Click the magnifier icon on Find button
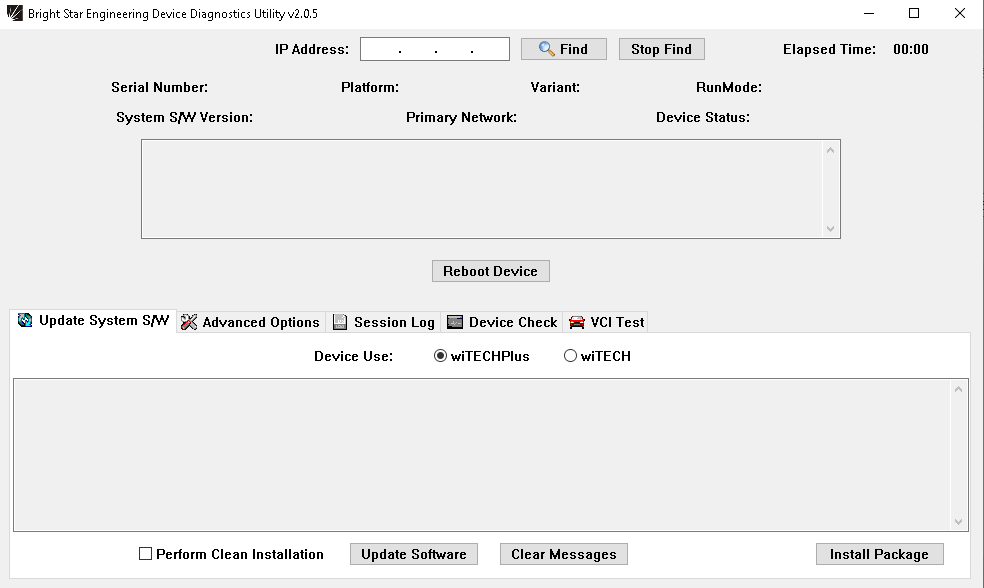Screen dimensions: 984x588 pos(546,49)
